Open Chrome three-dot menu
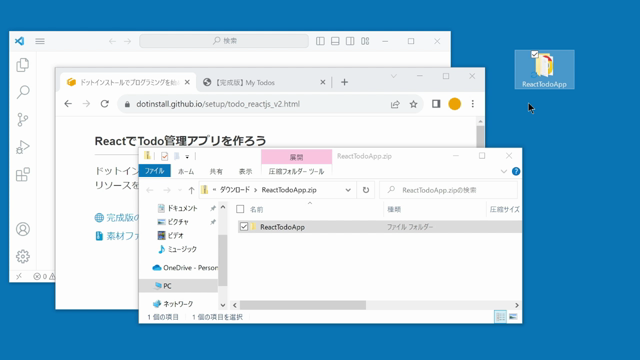 [473, 104]
